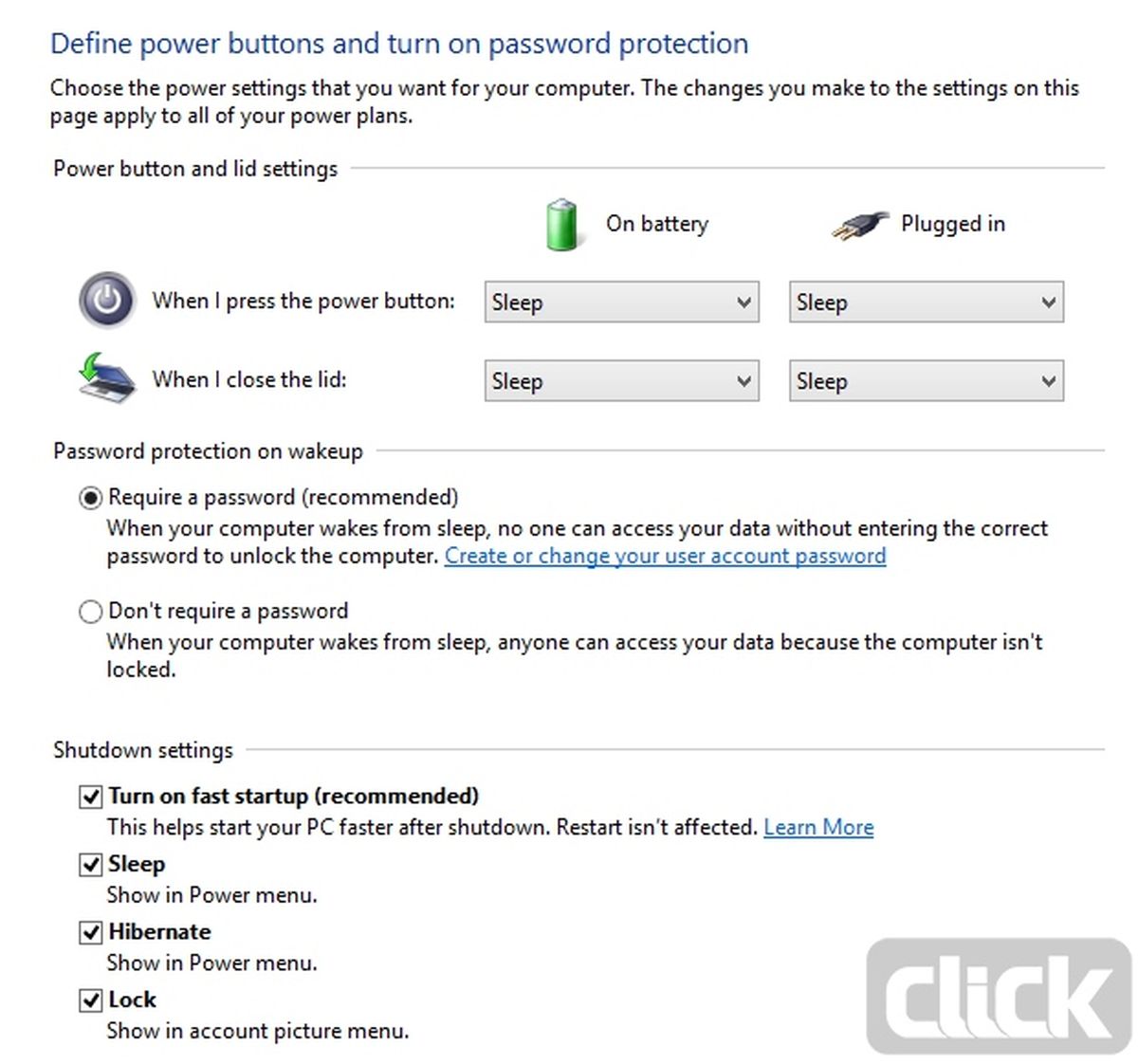Image resolution: width=1138 pixels, height=1064 pixels.
Task: Click the page heading Define power buttons
Action: coord(398,44)
